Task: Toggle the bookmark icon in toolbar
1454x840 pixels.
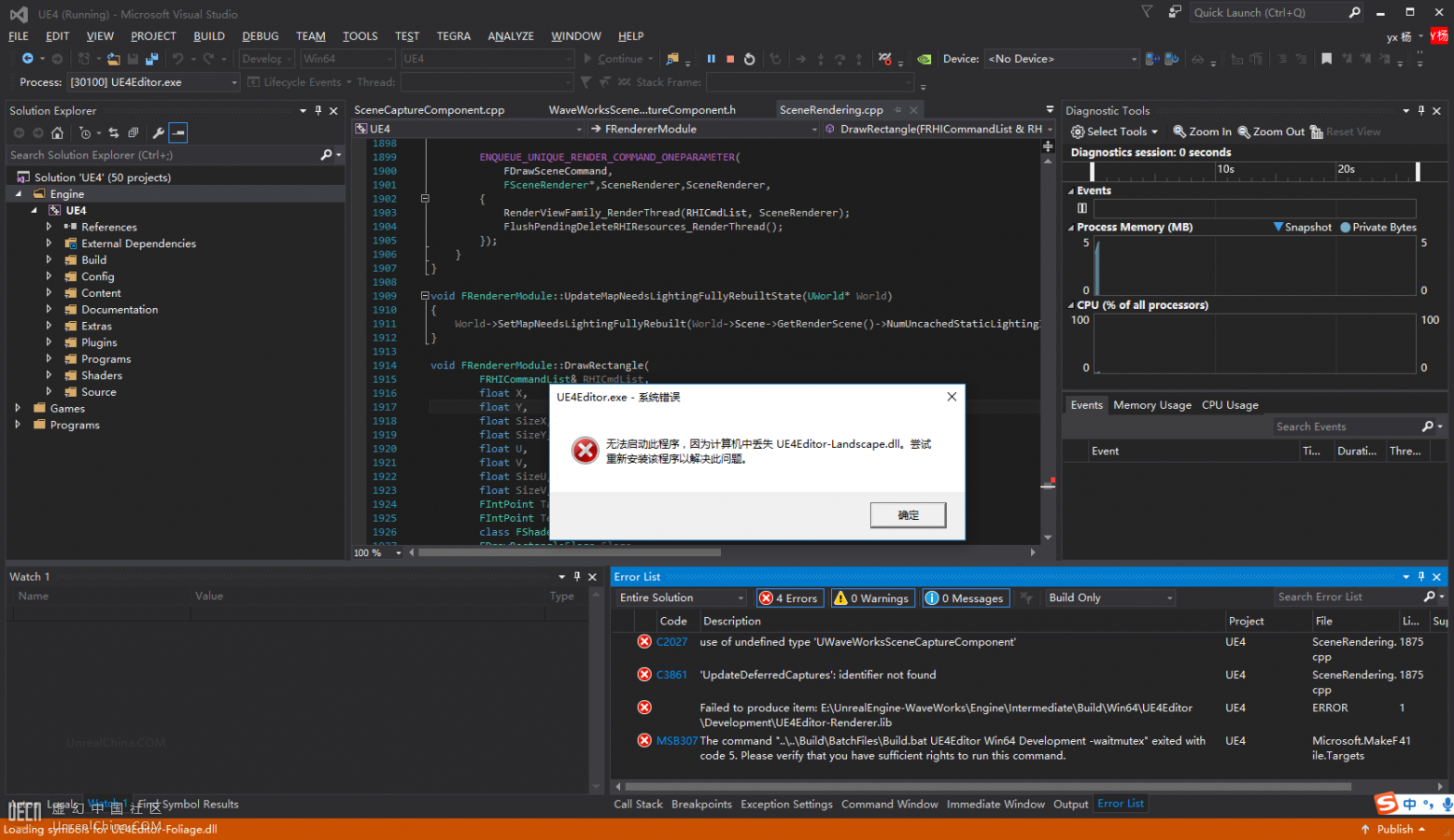Action: pyautogui.click(x=1326, y=59)
